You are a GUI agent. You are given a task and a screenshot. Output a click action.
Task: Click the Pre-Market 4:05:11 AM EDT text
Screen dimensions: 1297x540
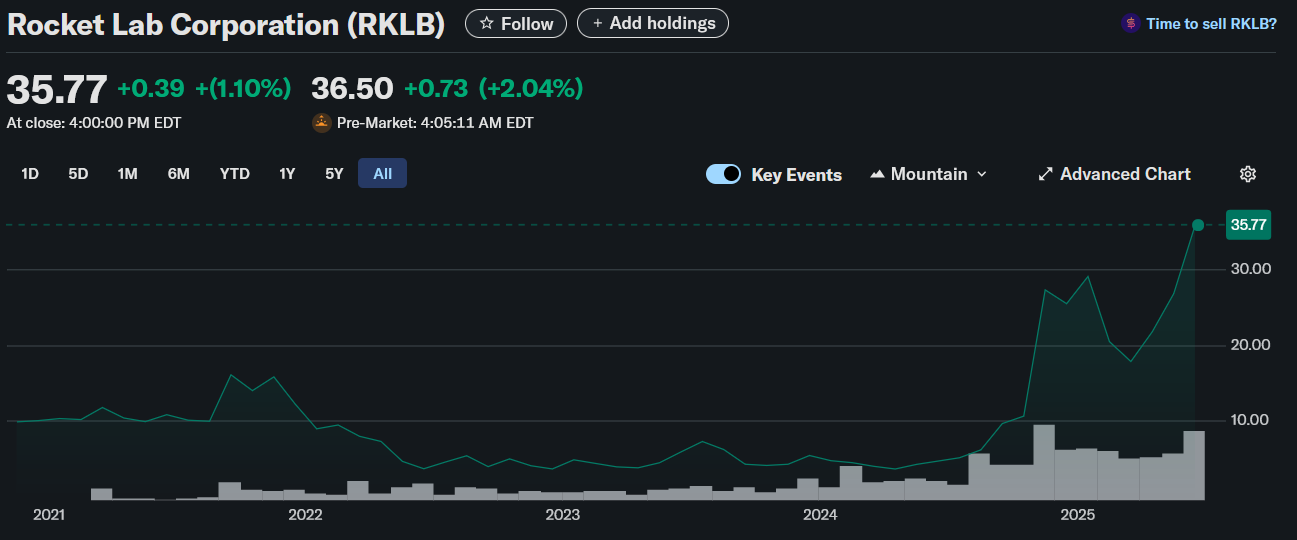tap(435, 123)
